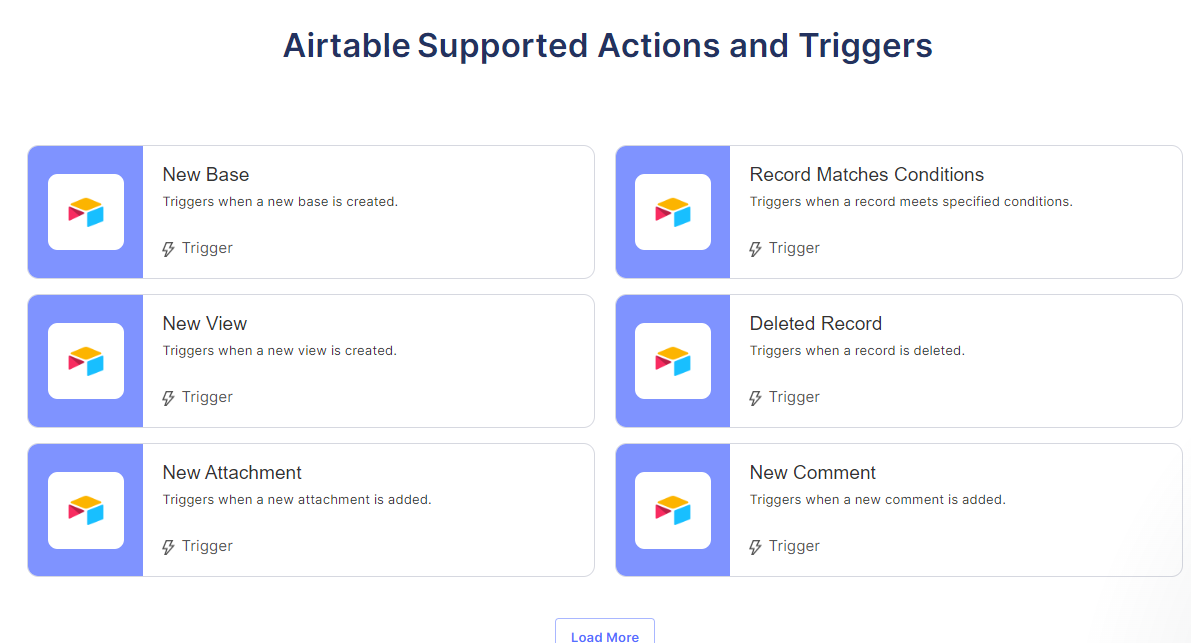Click the Airtable icon on the New Comment card

click(672, 509)
